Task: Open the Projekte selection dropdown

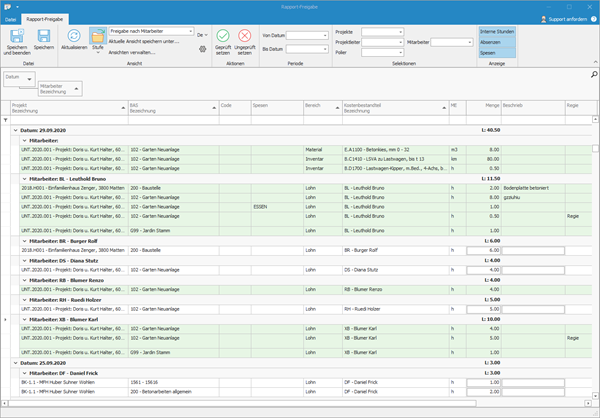Action: [400, 32]
